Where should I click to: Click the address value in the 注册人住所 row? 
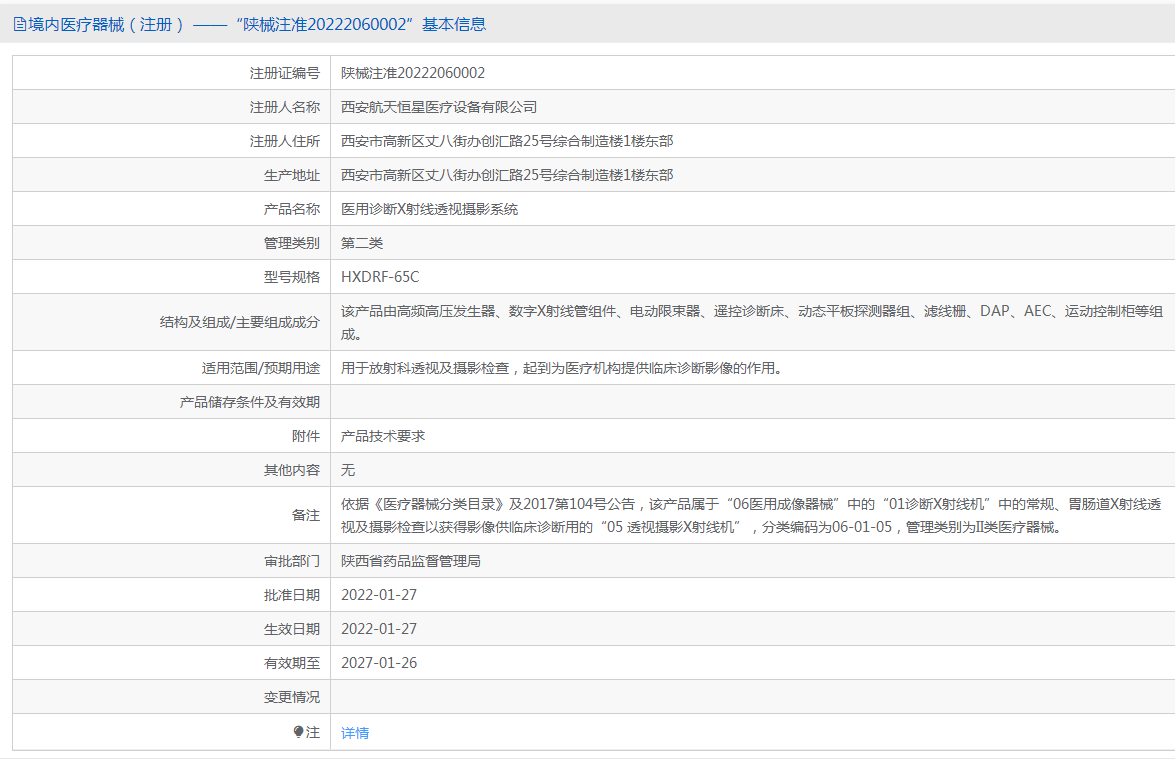[507, 141]
